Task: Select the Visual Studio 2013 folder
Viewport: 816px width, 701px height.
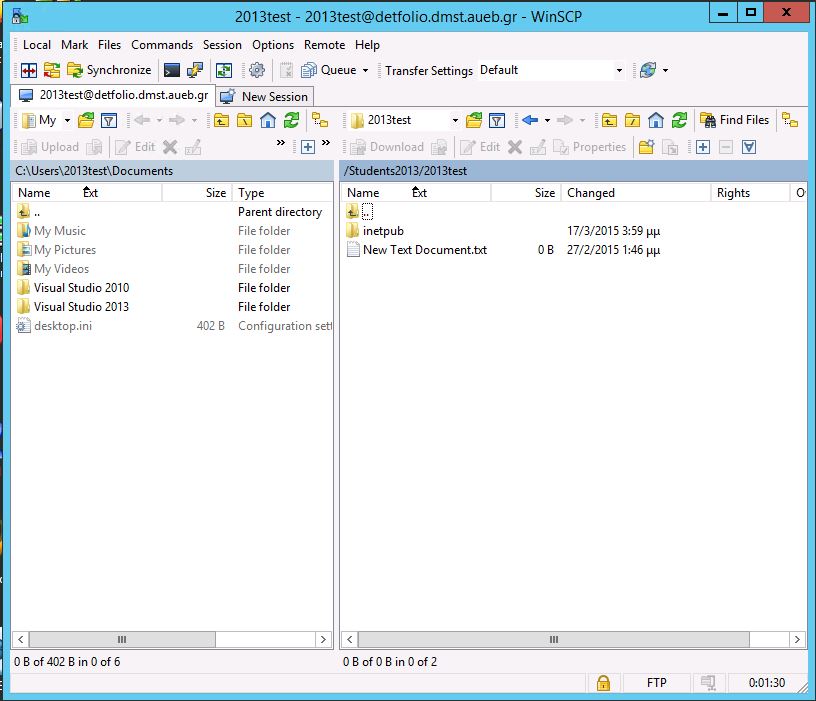Action: tap(81, 307)
